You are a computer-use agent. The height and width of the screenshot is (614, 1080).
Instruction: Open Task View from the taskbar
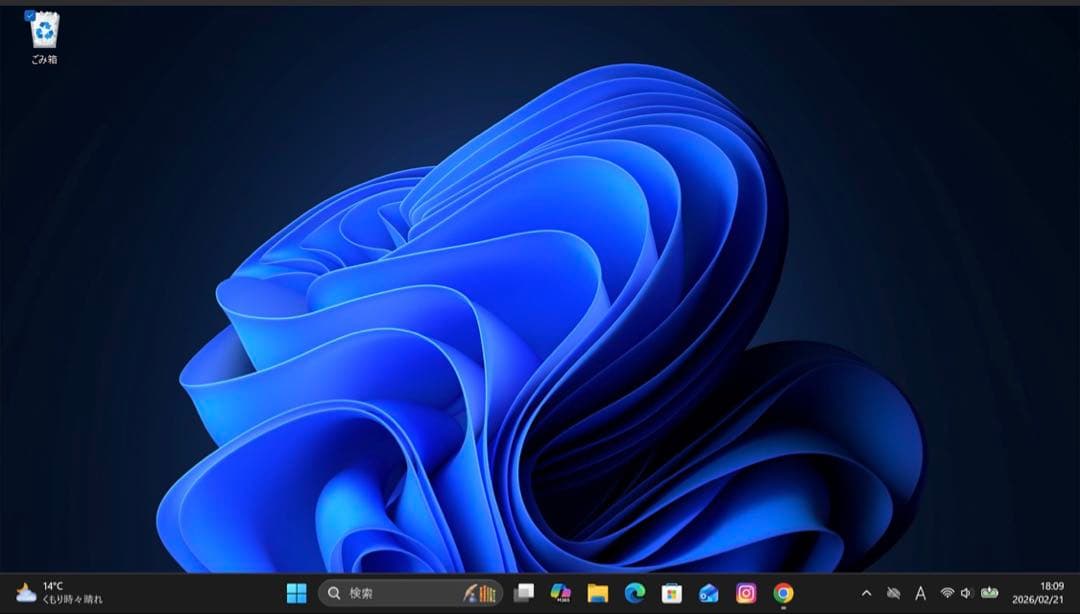[x=523, y=593]
